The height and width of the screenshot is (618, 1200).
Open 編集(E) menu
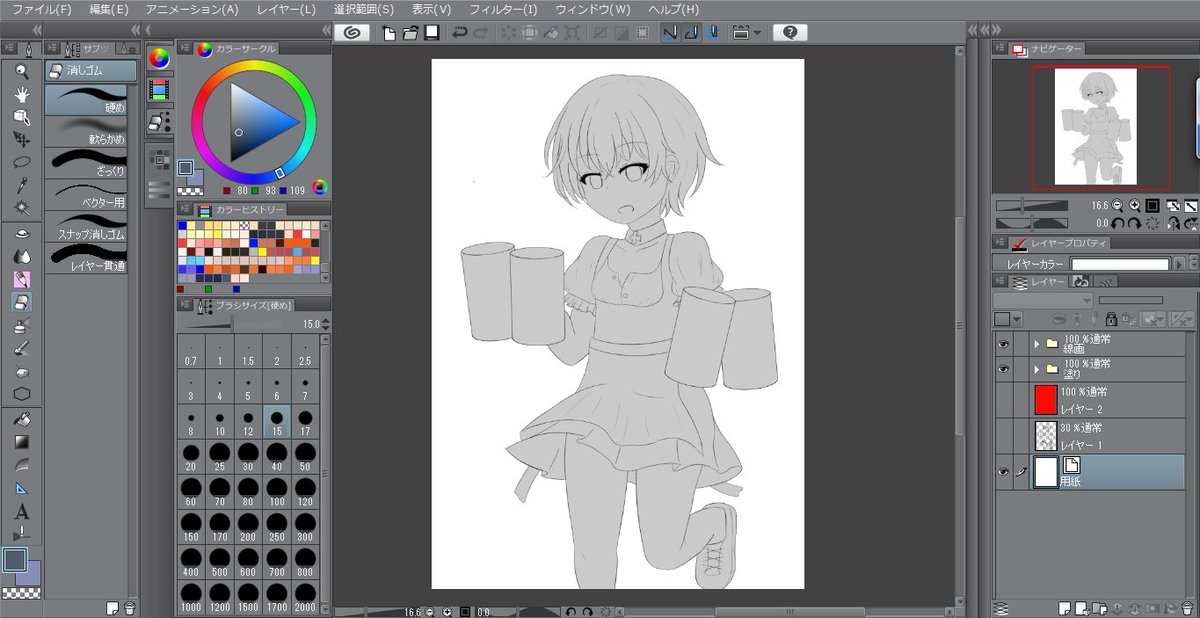click(x=108, y=9)
